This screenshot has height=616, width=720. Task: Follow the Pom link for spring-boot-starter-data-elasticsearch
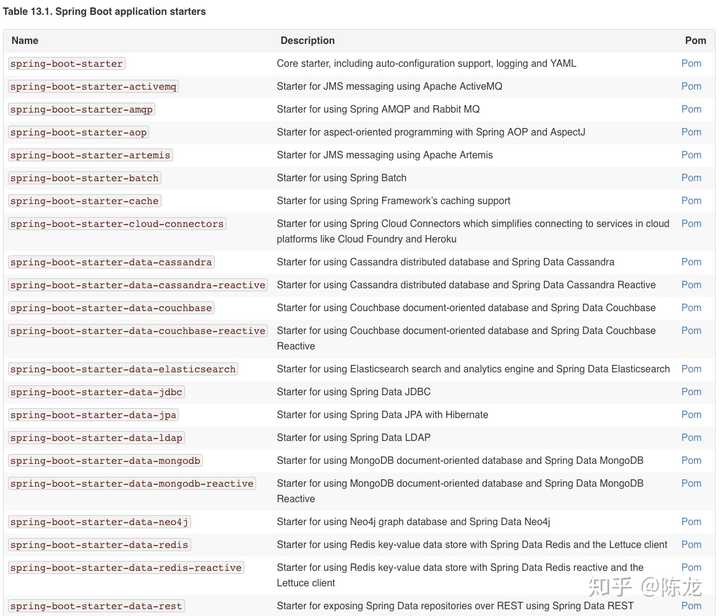click(691, 369)
